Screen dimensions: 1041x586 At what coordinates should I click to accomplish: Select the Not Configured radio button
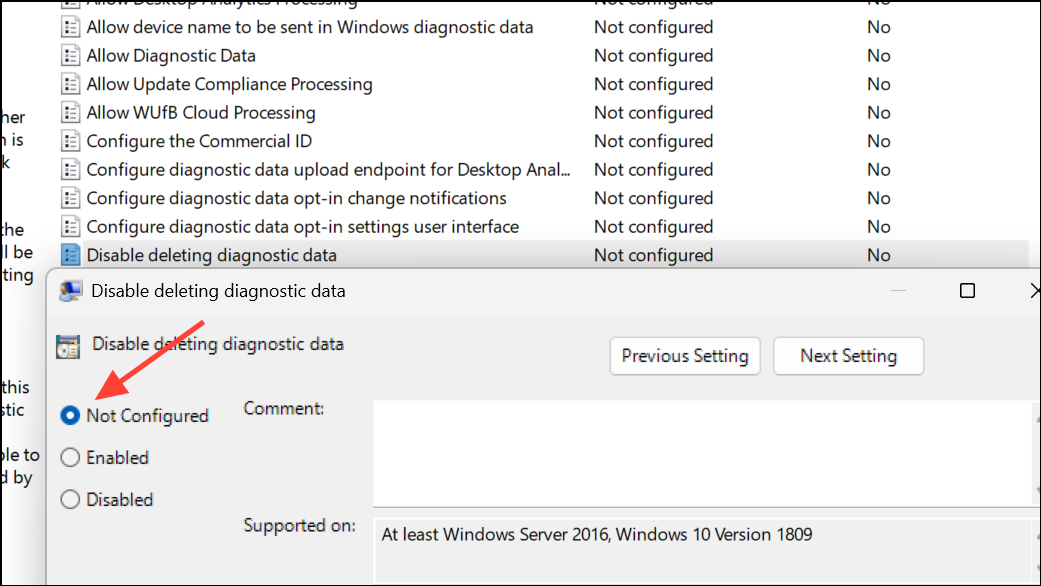click(70, 415)
